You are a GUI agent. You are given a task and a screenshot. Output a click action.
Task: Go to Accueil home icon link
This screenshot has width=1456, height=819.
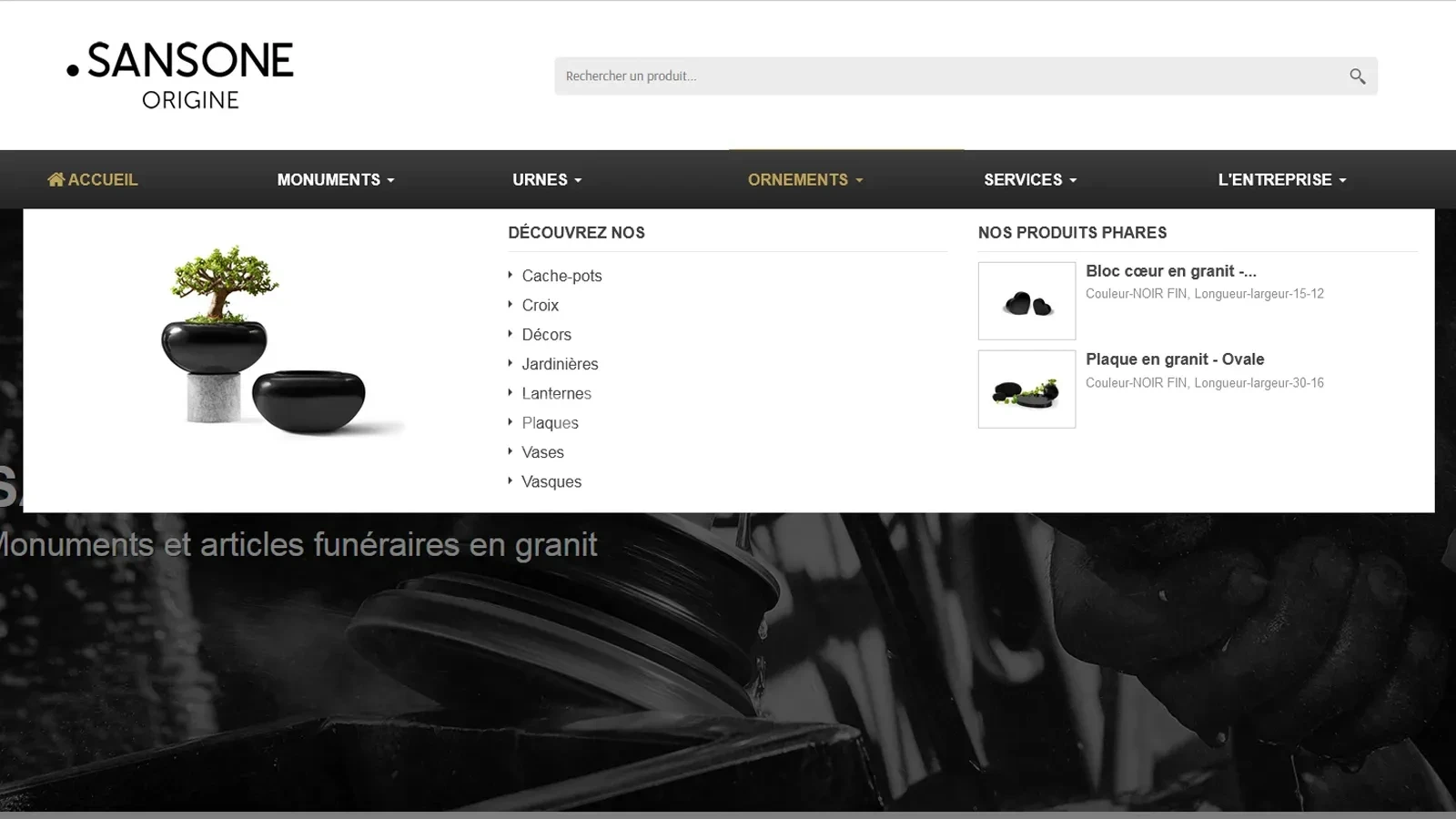tap(93, 180)
